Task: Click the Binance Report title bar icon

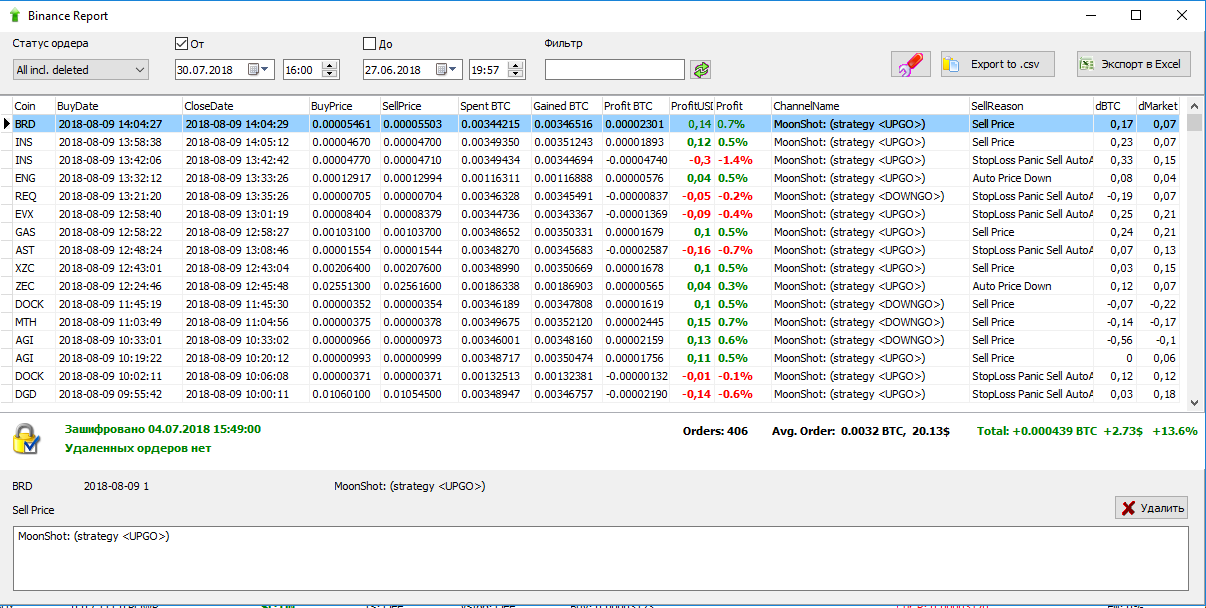Action: (14, 16)
